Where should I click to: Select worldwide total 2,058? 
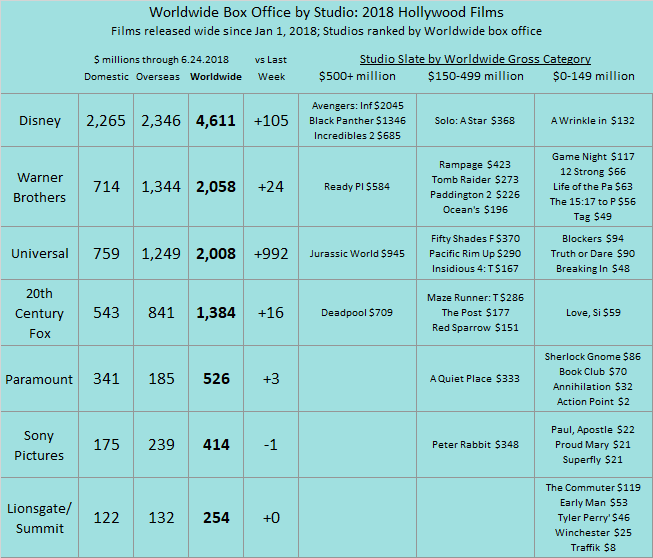(x=216, y=187)
